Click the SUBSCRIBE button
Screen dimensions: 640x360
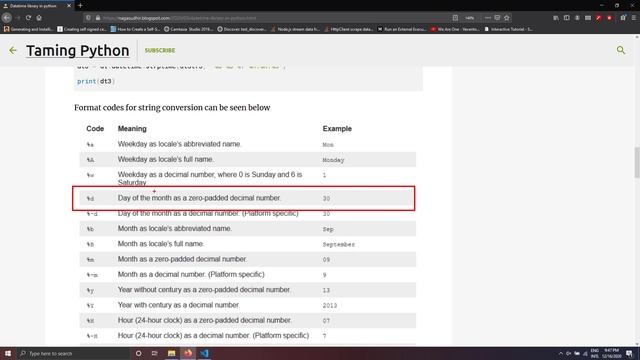[160, 50]
